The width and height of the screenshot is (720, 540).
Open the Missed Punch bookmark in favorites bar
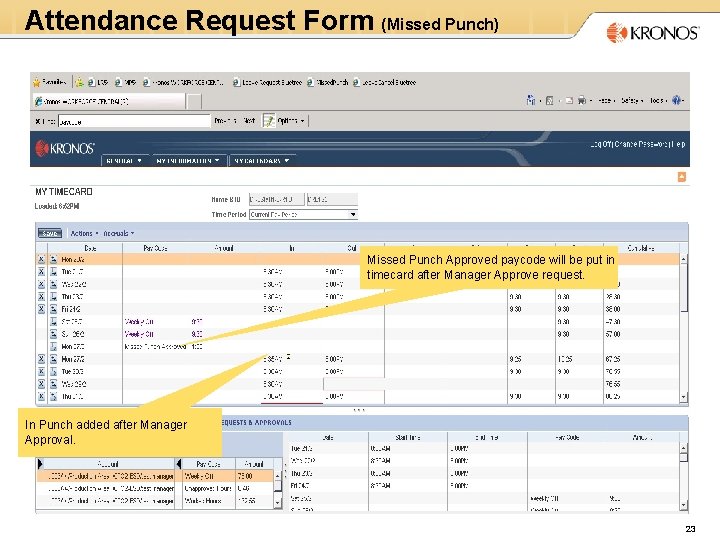[327, 83]
